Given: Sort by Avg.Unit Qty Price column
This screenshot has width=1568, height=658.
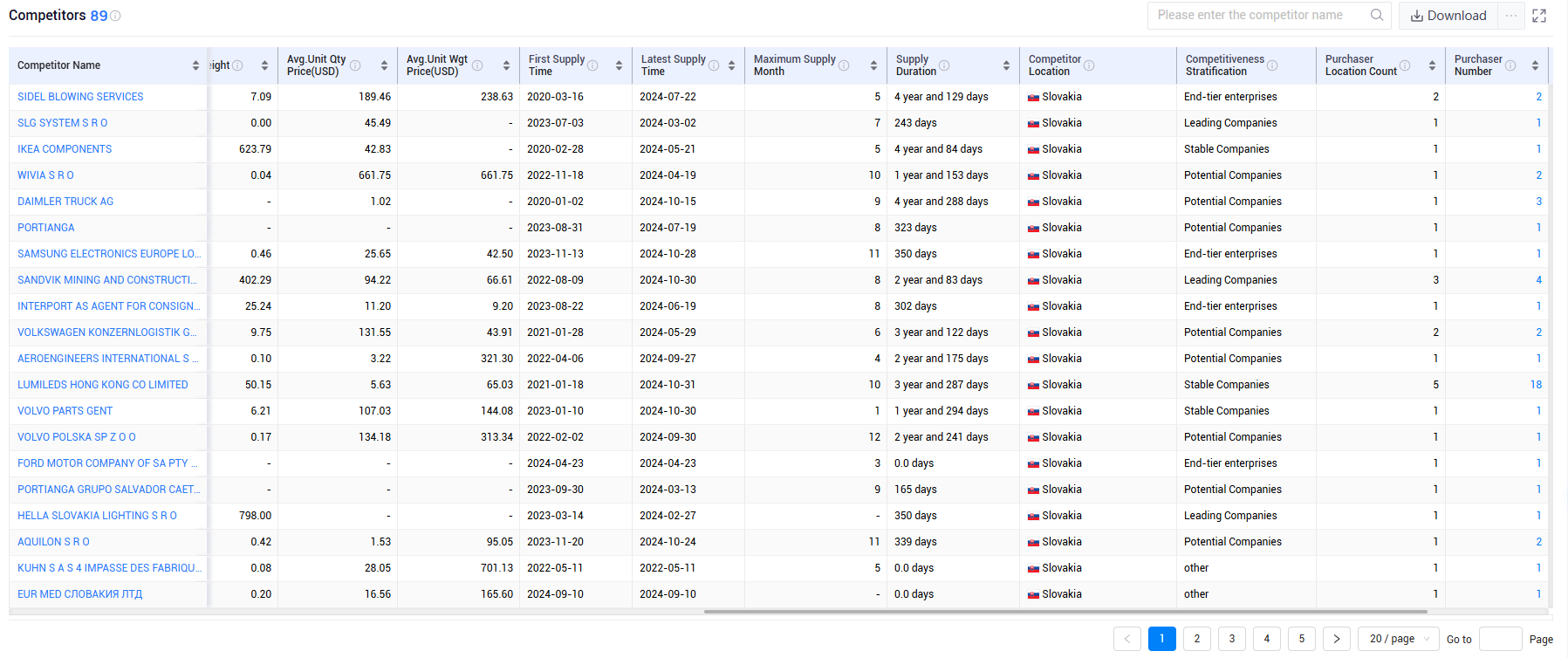Looking at the screenshot, I should click(x=384, y=65).
